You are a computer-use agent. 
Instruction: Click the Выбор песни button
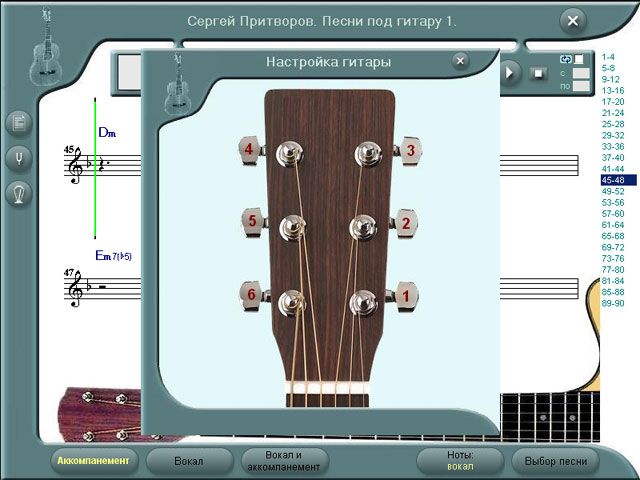point(555,461)
